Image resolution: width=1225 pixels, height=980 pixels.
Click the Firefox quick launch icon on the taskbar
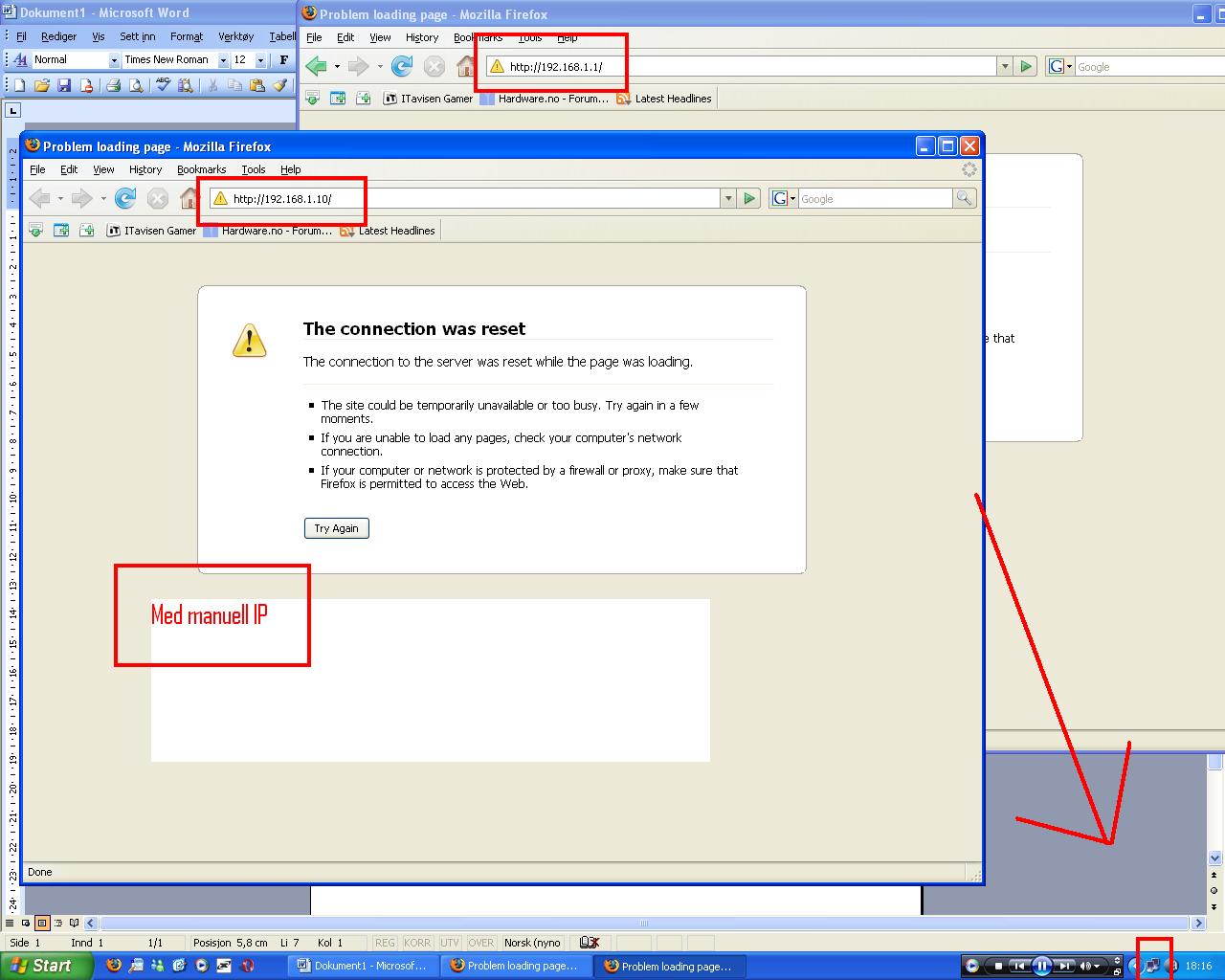(113, 966)
